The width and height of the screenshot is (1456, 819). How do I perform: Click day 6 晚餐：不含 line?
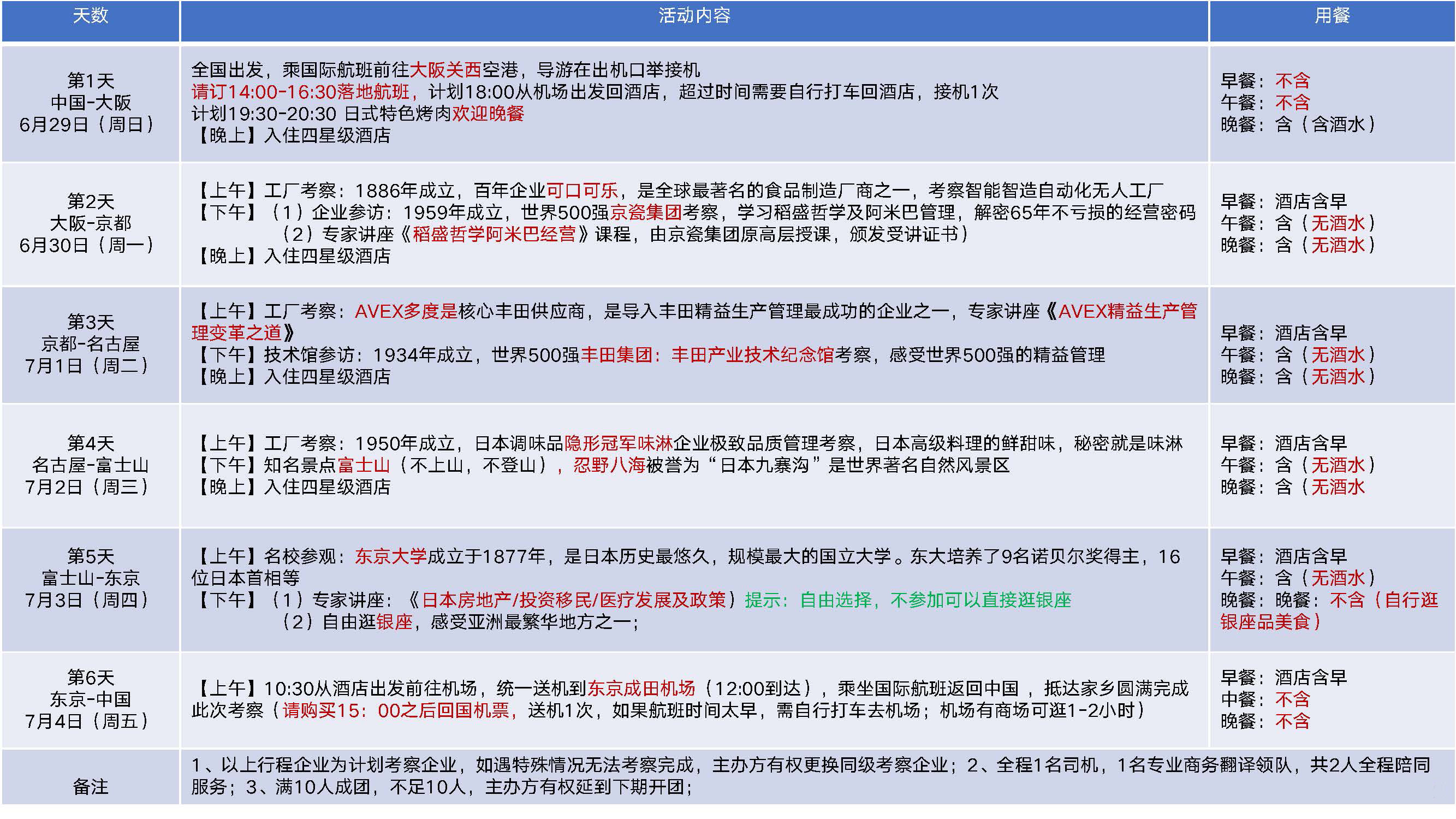coord(1265,722)
